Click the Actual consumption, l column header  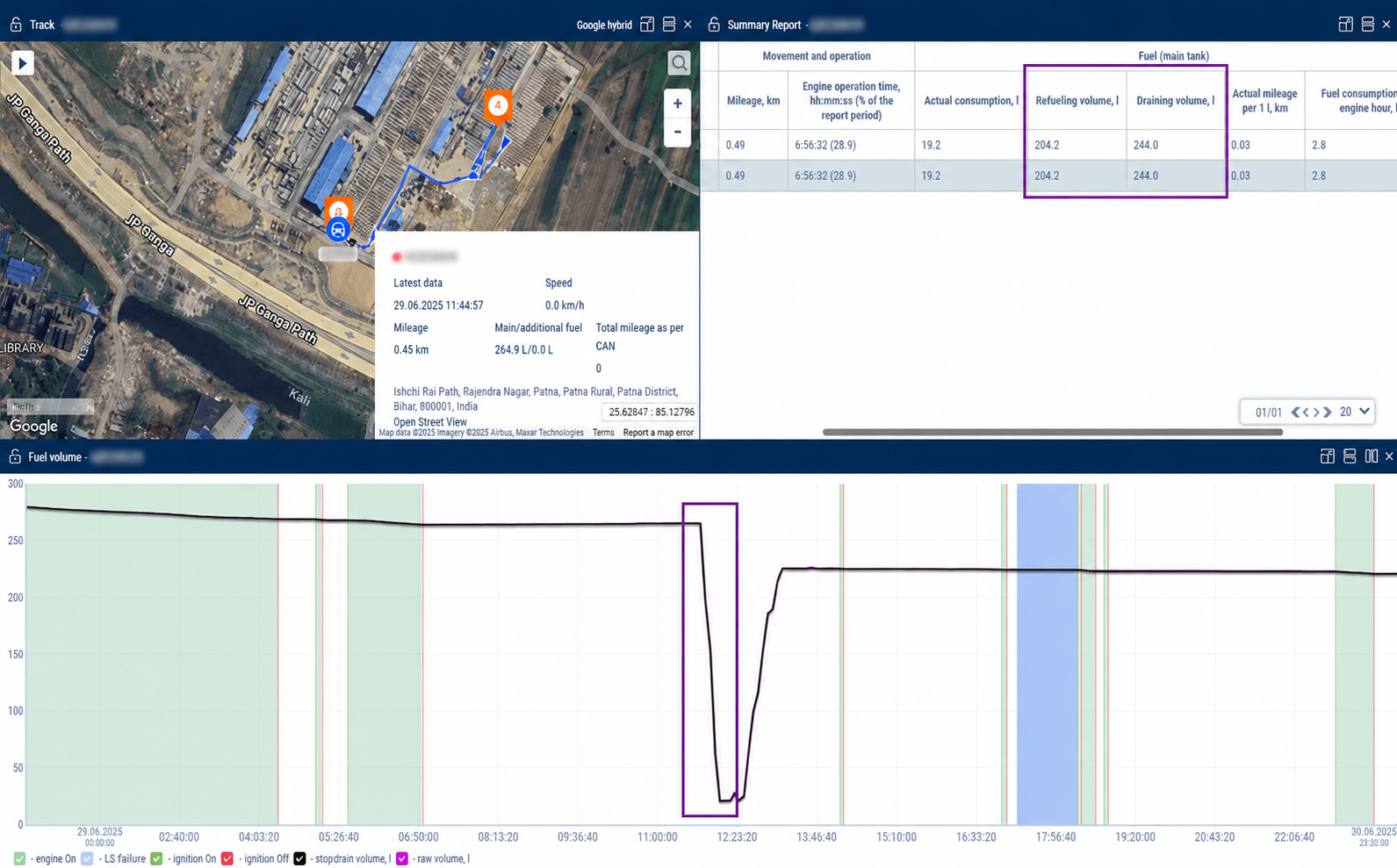[970, 101]
